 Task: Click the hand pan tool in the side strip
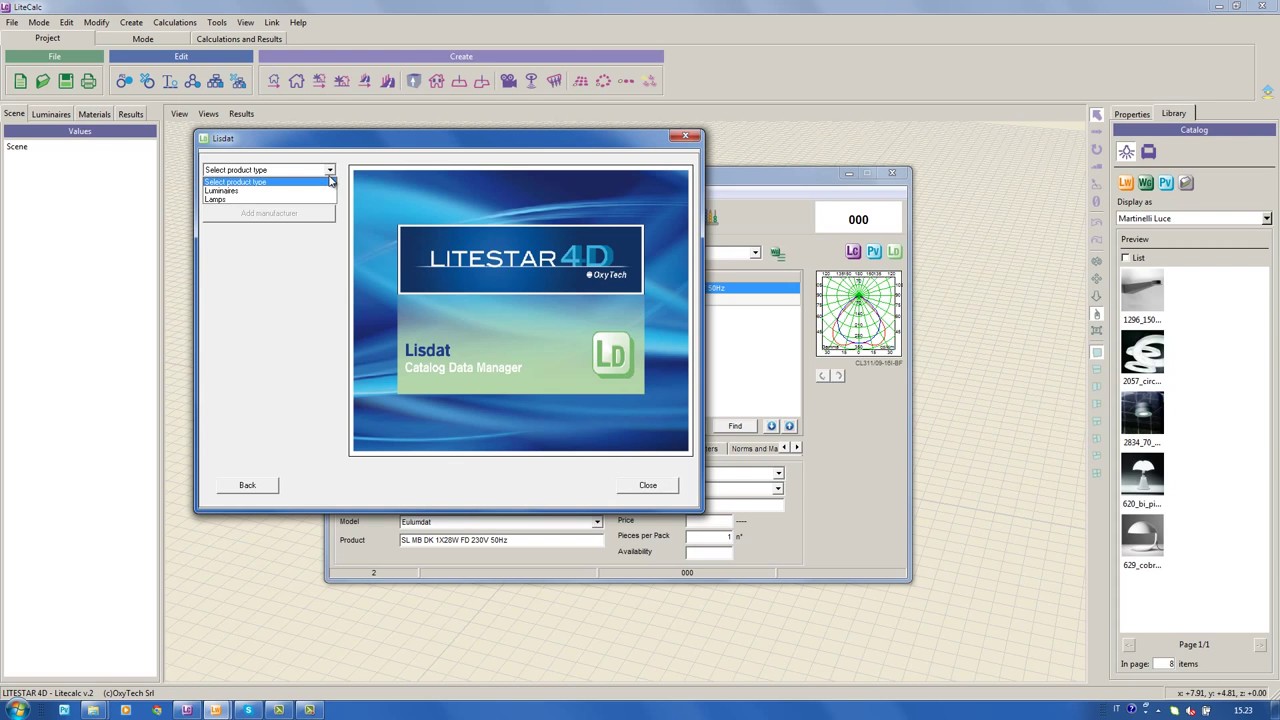point(1097,314)
